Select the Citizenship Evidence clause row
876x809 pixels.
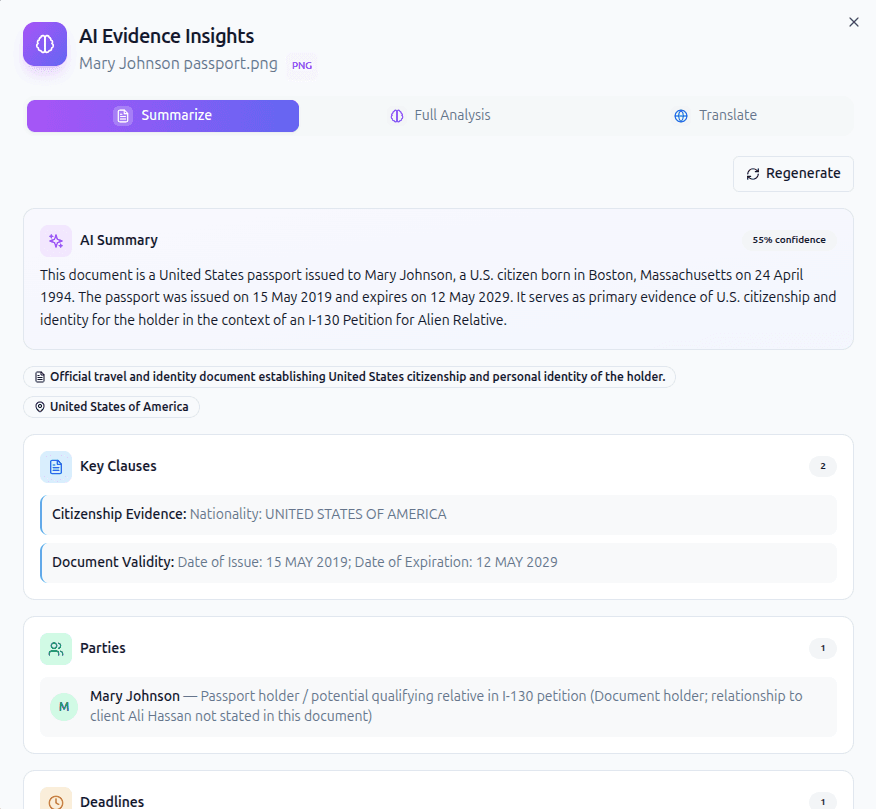(x=439, y=515)
